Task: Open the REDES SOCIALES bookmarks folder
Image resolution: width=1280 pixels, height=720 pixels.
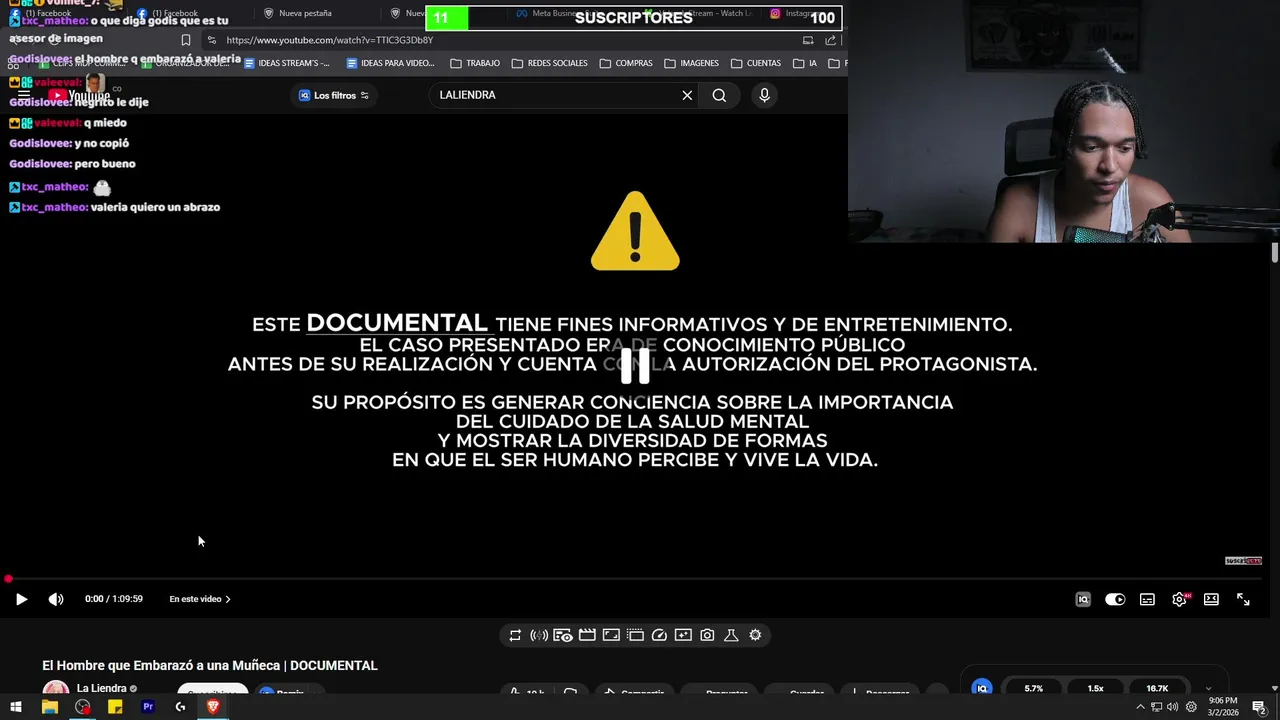Action: click(549, 63)
